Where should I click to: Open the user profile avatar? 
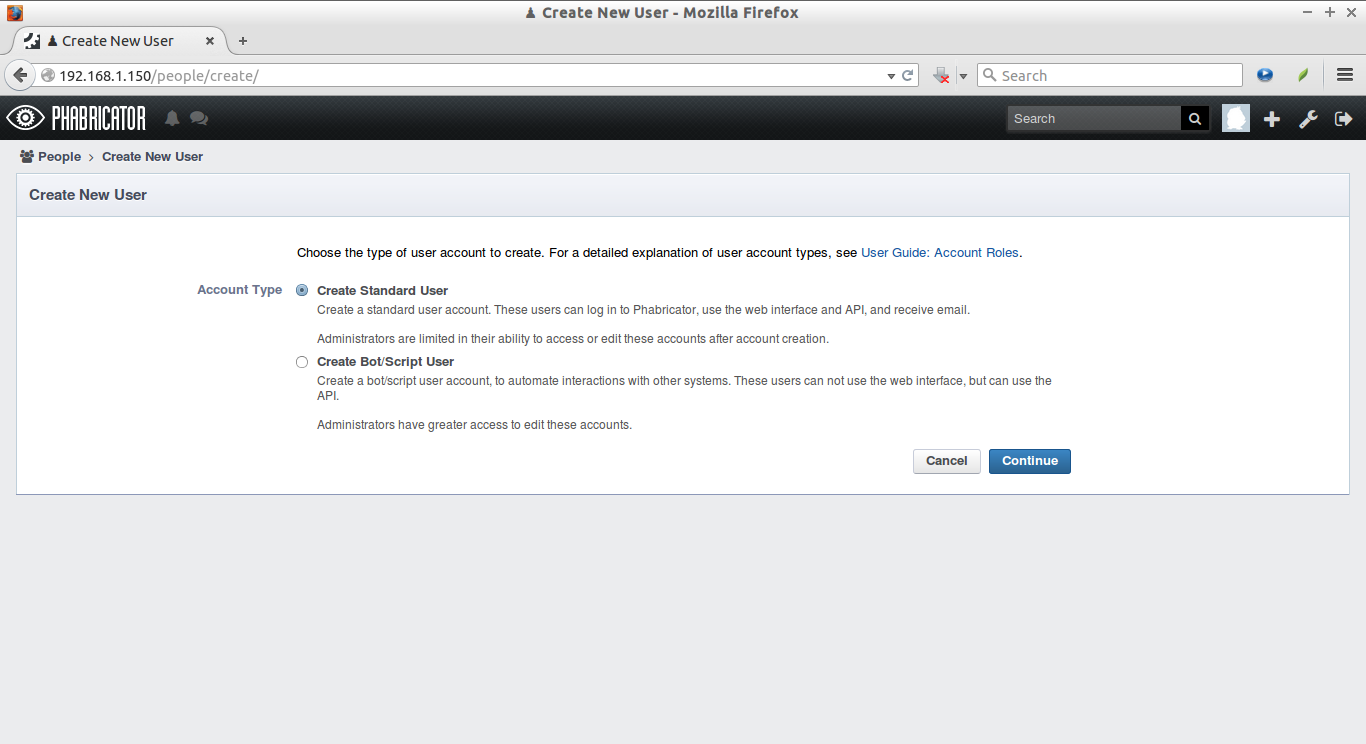pyautogui.click(x=1236, y=118)
